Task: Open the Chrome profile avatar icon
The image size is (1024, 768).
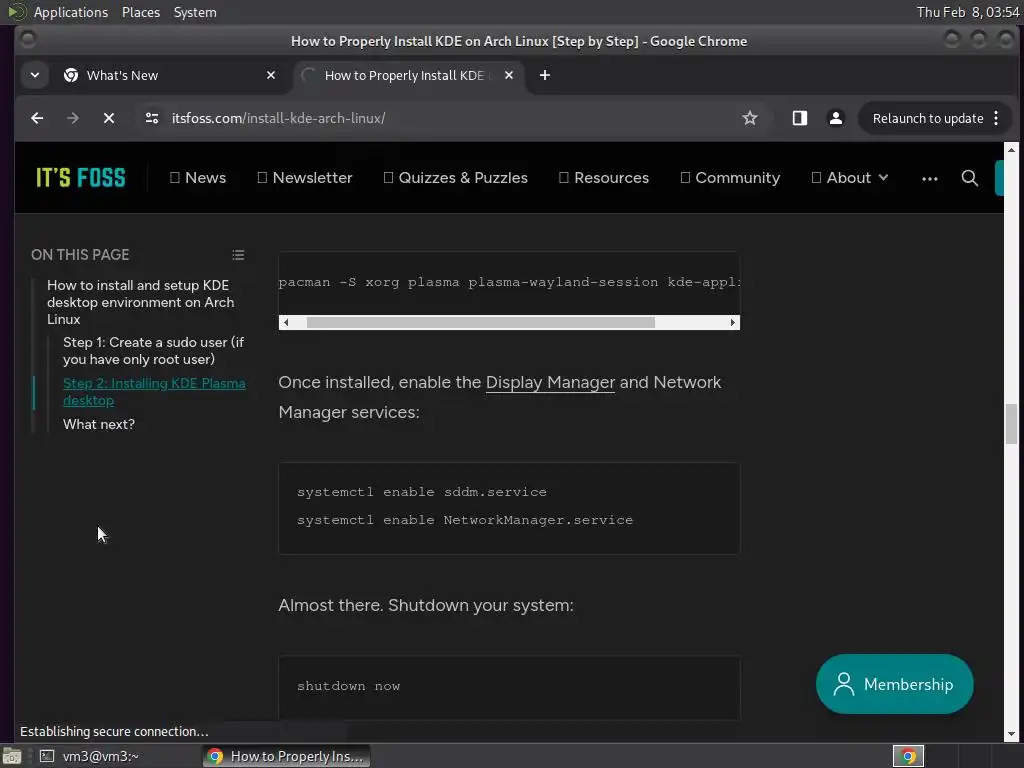Action: 835,118
